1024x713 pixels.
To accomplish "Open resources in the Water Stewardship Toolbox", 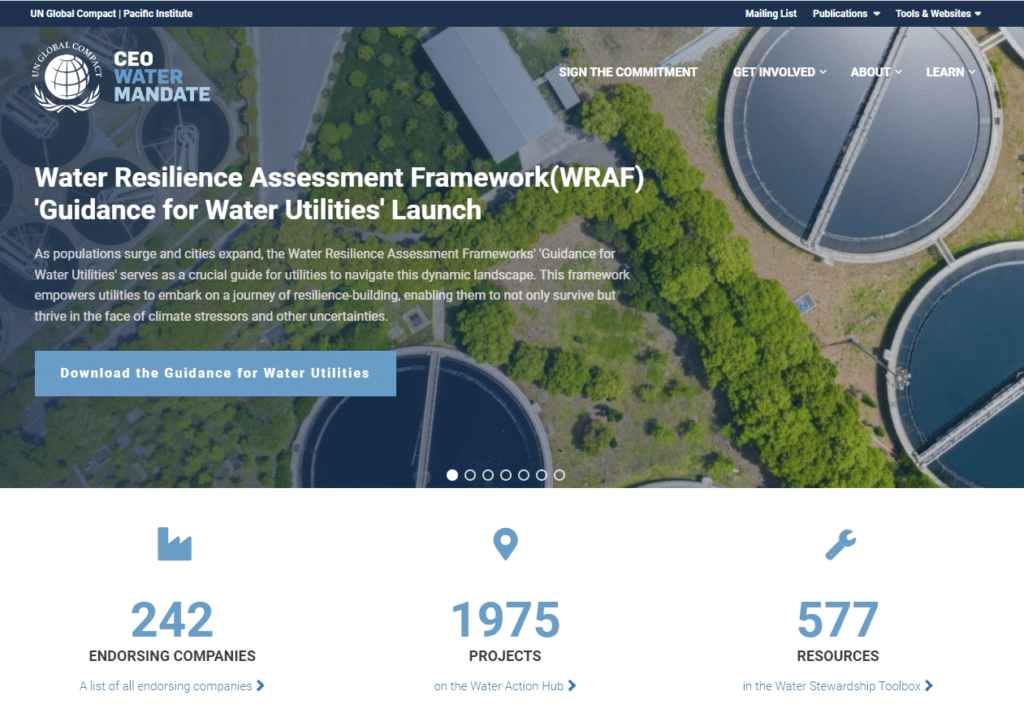I will click(x=838, y=686).
